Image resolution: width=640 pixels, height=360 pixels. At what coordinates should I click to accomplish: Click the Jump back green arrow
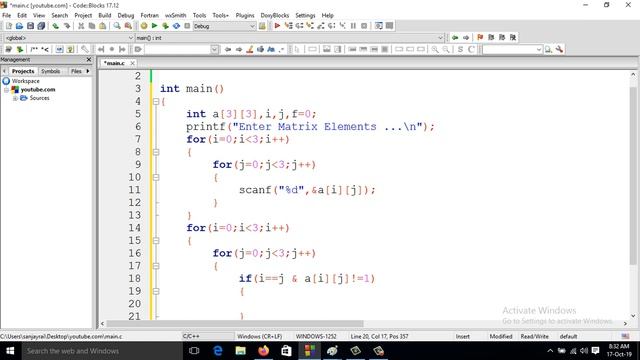455,38
